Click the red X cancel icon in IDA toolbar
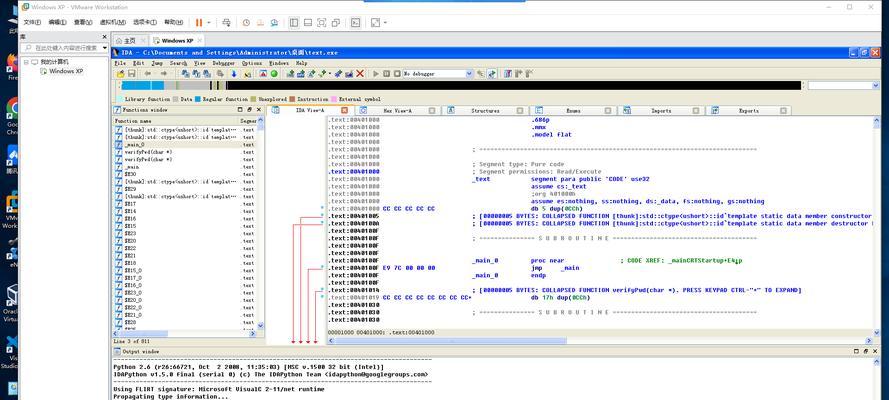The image size is (889, 400). (x=359, y=74)
